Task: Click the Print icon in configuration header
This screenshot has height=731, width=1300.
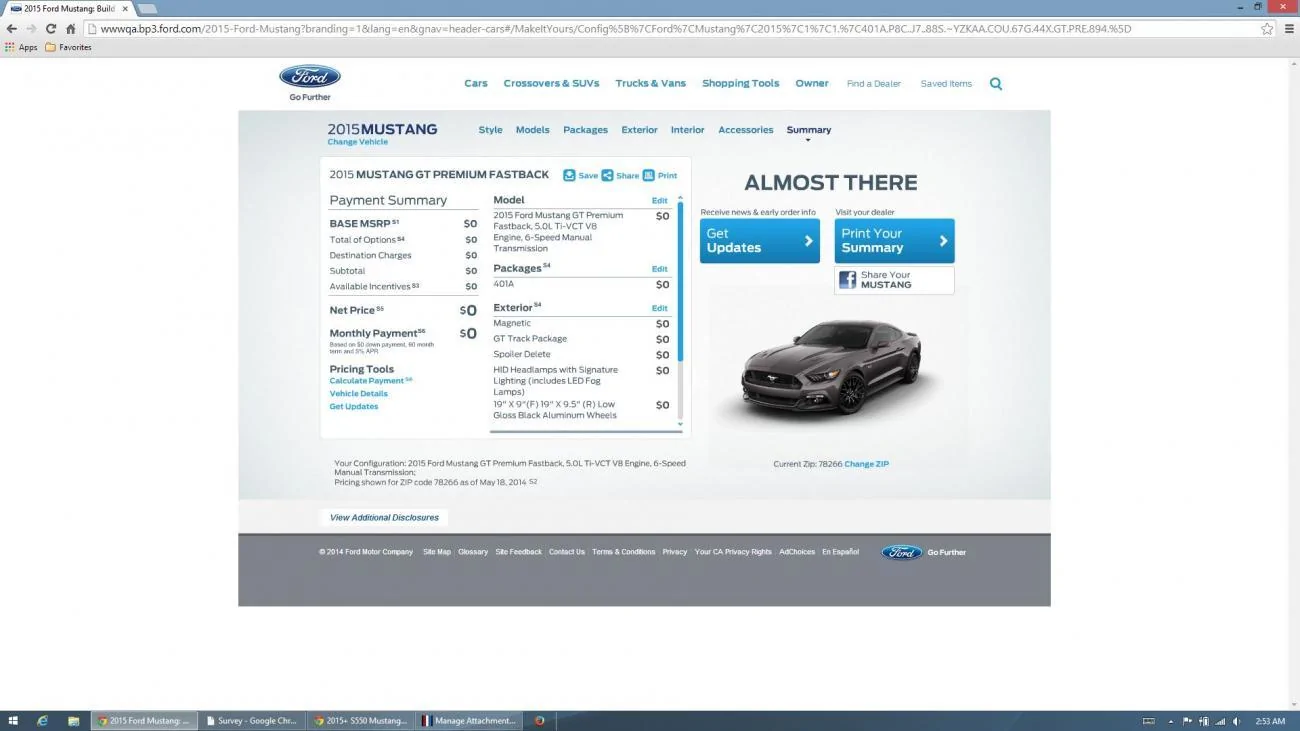Action: click(648, 175)
